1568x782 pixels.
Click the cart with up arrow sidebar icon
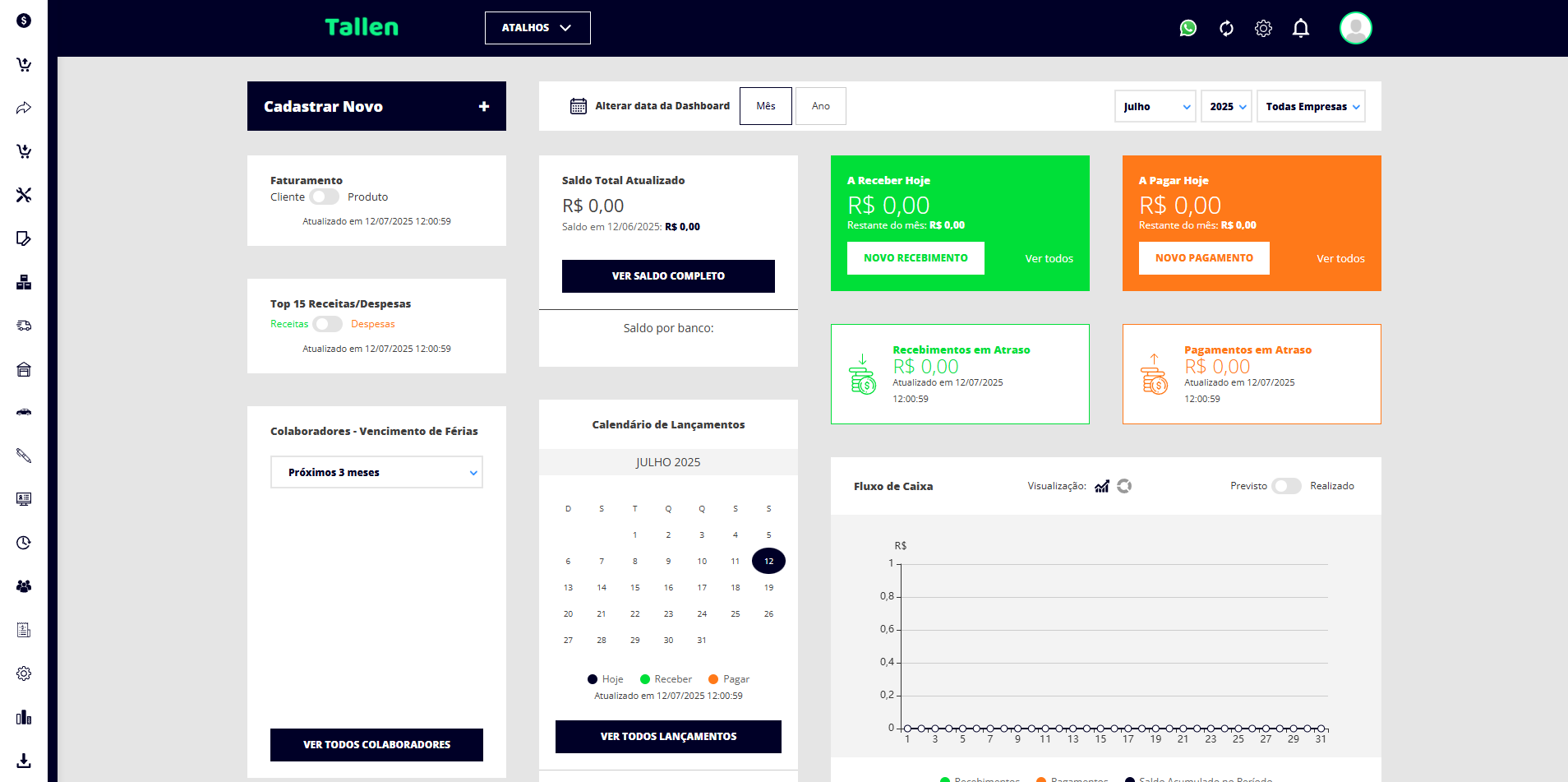pyautogui.click(x=24, y=64)
